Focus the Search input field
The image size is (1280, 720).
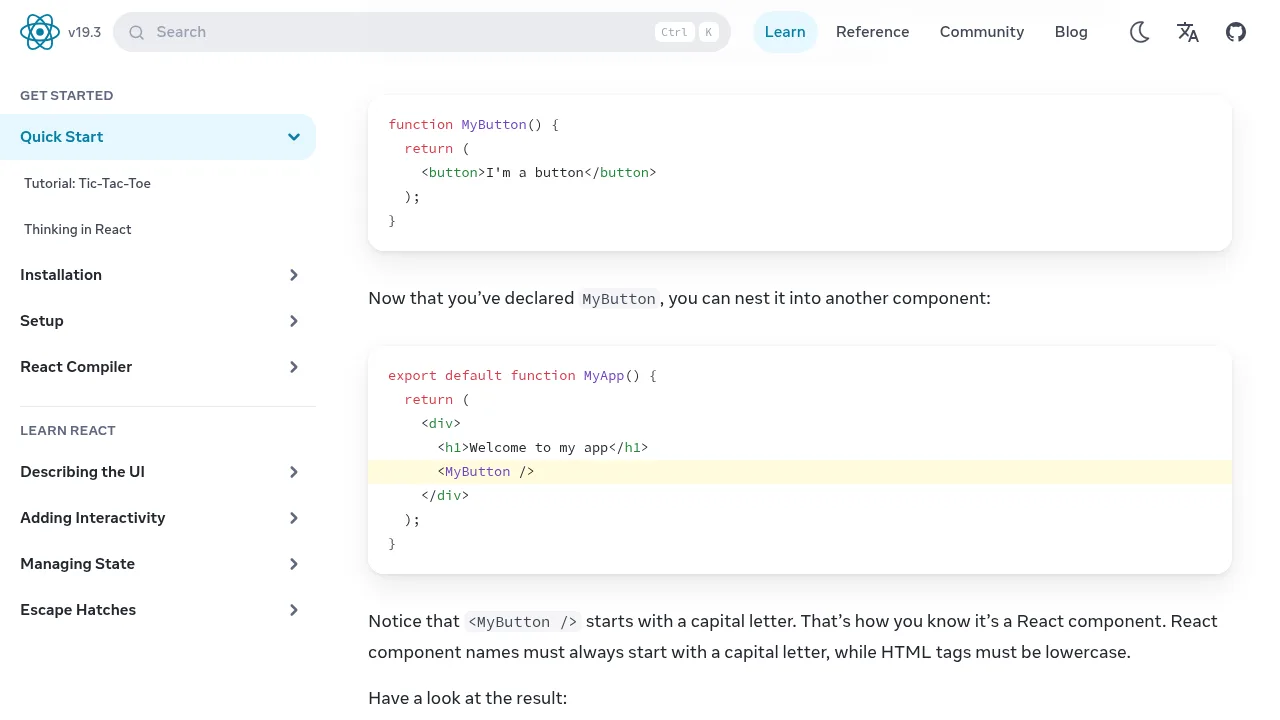click(x=422, y=32)
